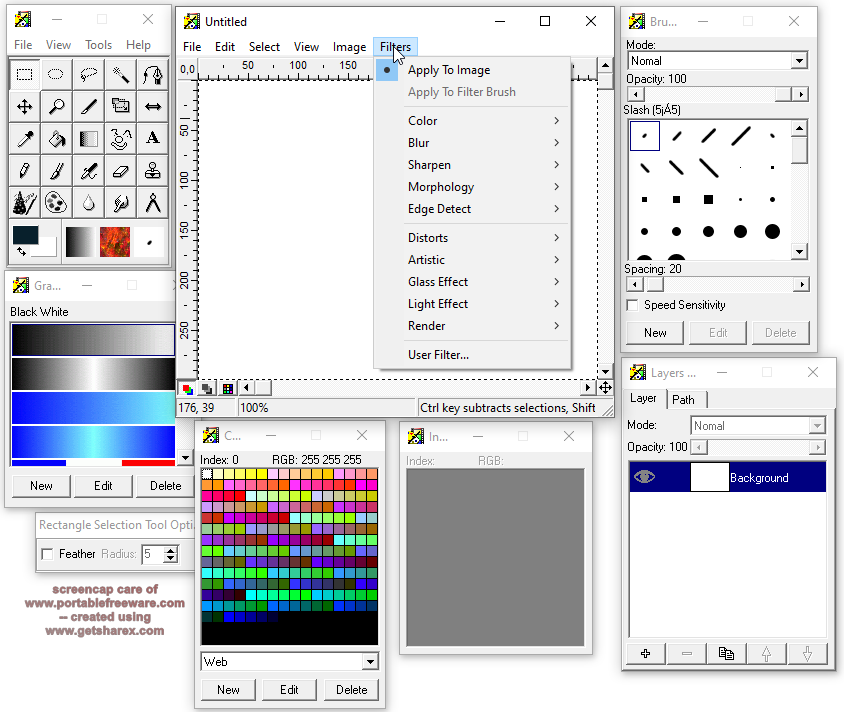Image resolution: width=844 pixels, height=712 pixels.
Task: Switch to the Path tab in Layers
Action: 685,399
